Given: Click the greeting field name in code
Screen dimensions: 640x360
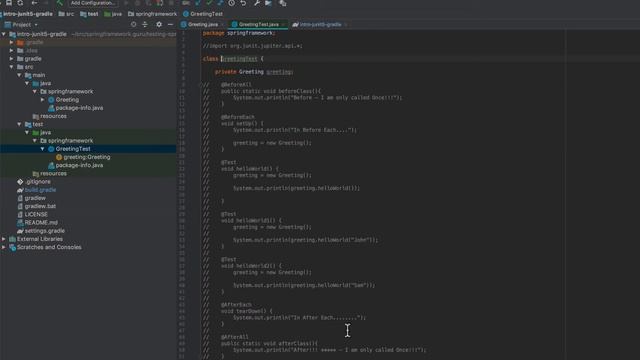Looking at the screenshot, I should [278, 72].
